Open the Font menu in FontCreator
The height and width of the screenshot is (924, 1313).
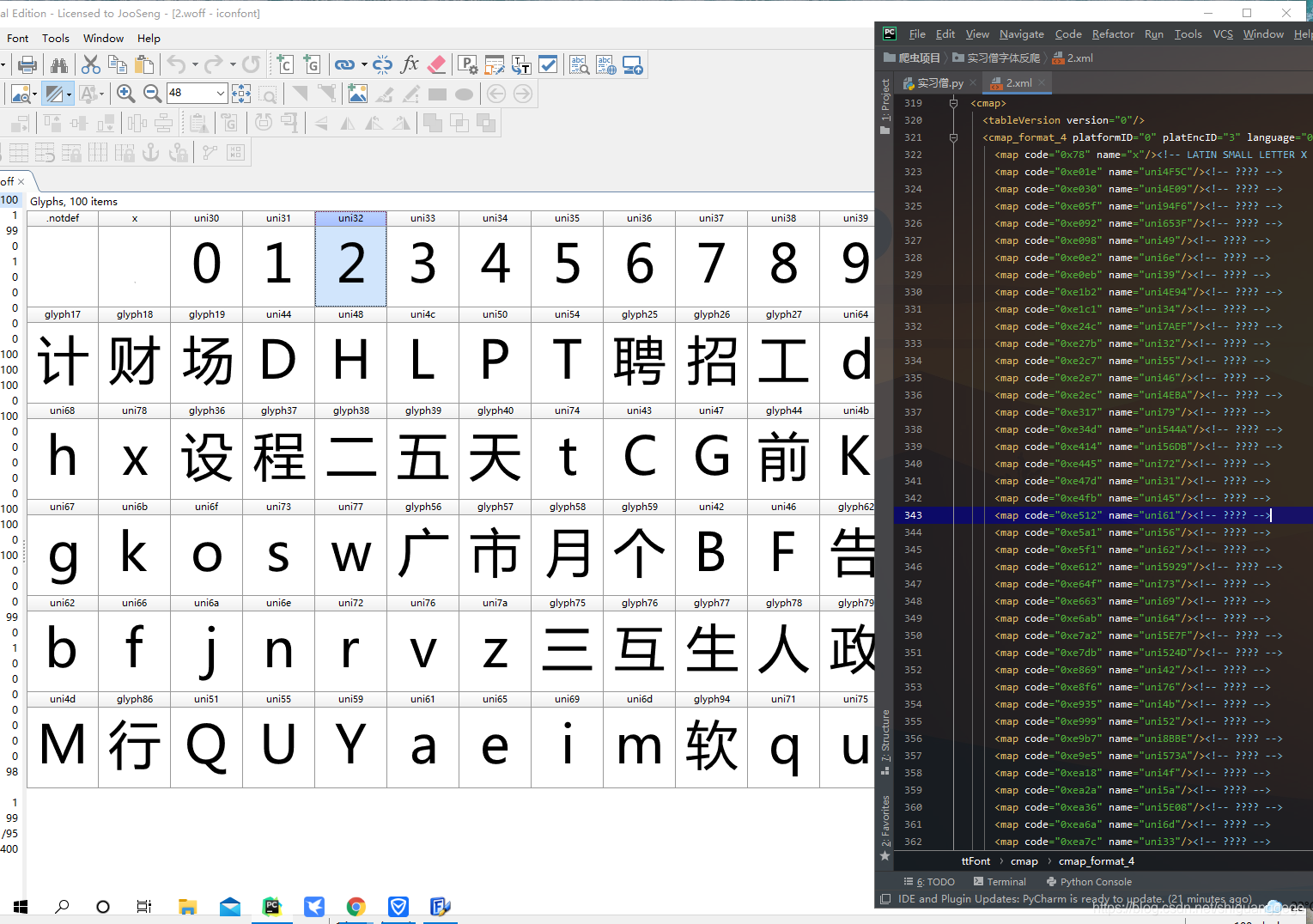click(x=18, y=38)
